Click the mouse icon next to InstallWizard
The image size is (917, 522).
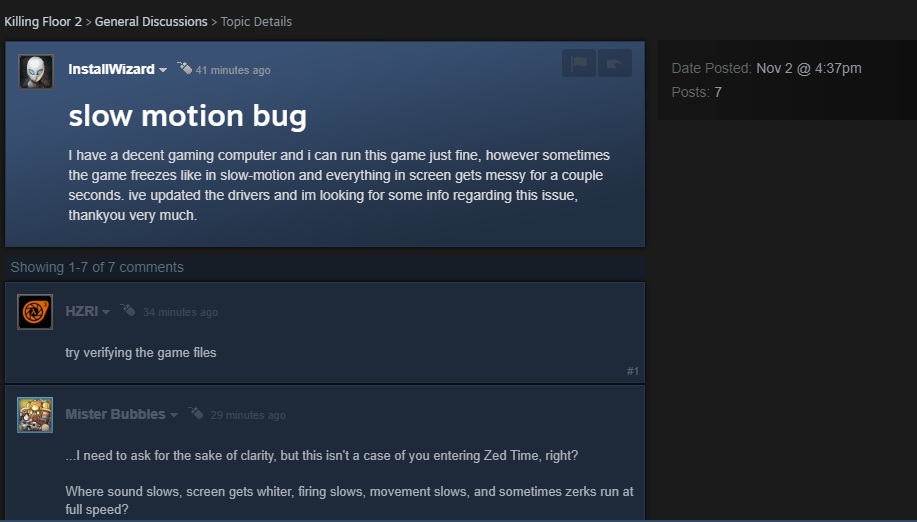coord(184,68)
